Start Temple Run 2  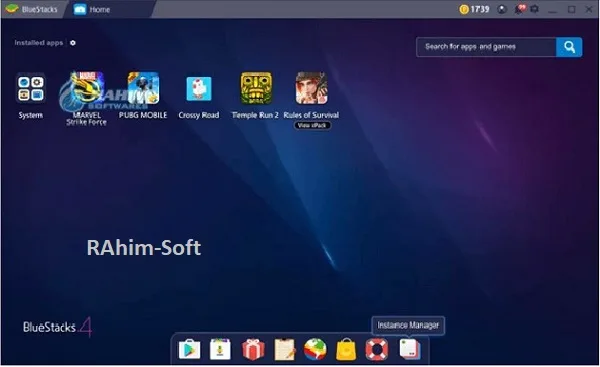(x=256, y=88)
